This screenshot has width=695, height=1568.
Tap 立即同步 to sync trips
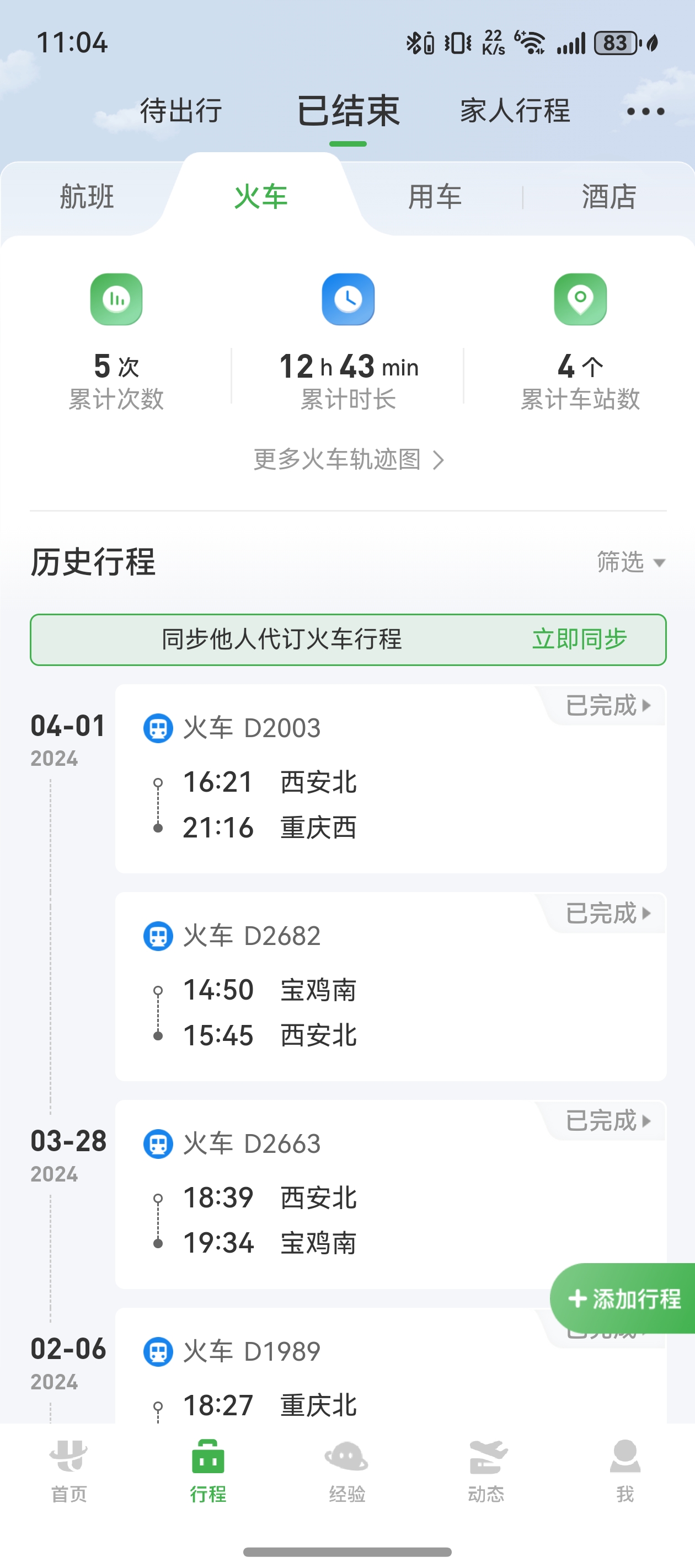[579, 639]
